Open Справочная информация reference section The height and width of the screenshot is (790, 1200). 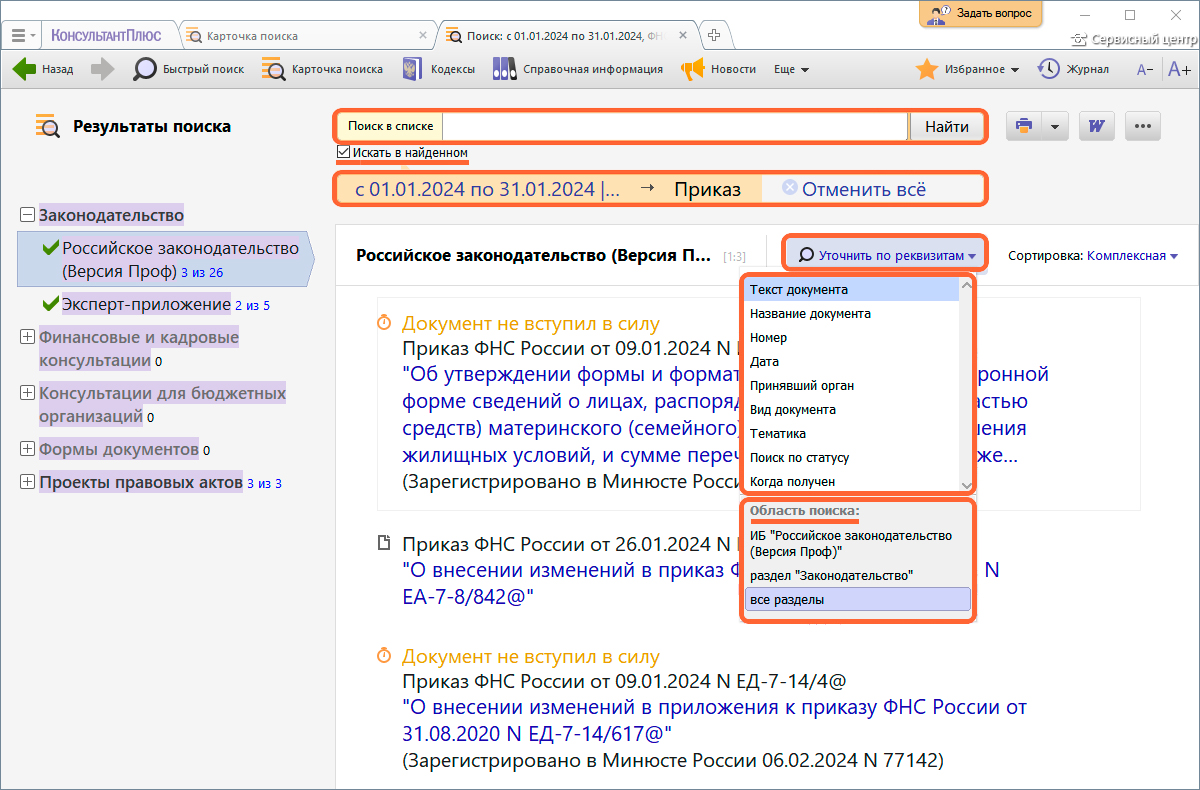(578, 69)
